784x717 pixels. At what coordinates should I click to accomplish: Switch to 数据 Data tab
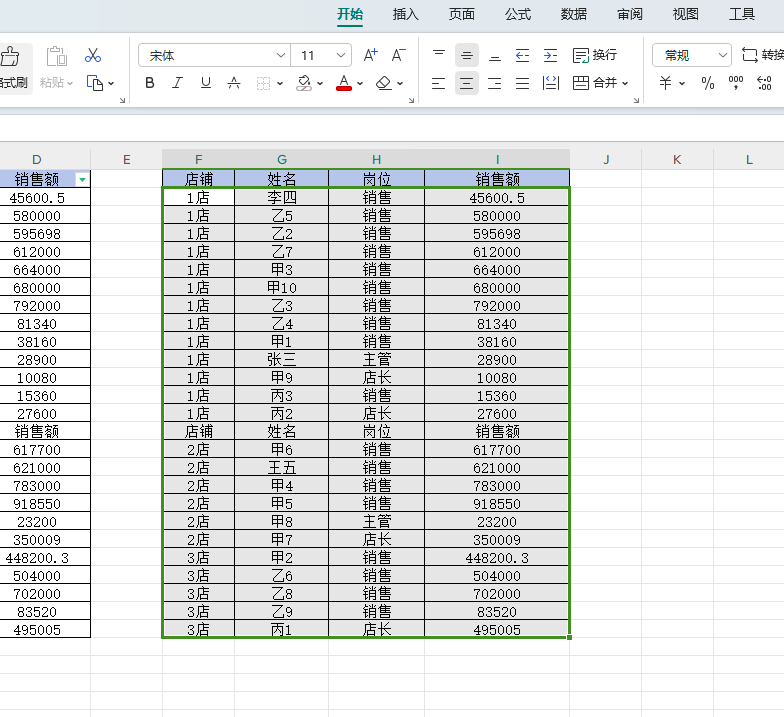click(574, 14)
